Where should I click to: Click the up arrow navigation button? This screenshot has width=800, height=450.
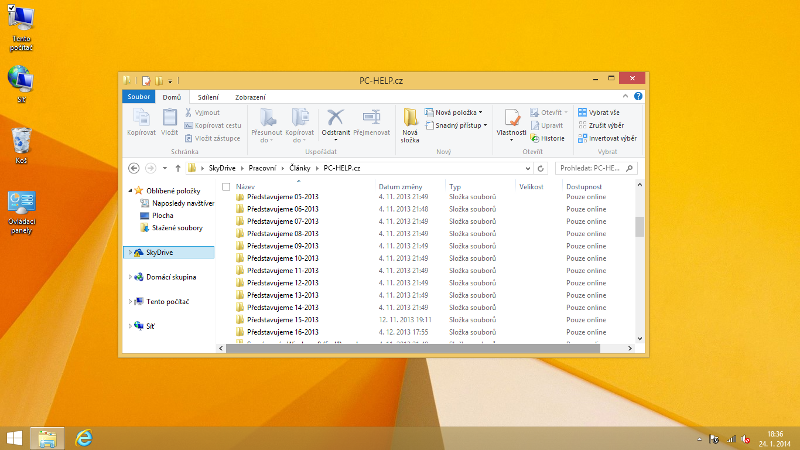pyautogui.click(x=177, y=168)
